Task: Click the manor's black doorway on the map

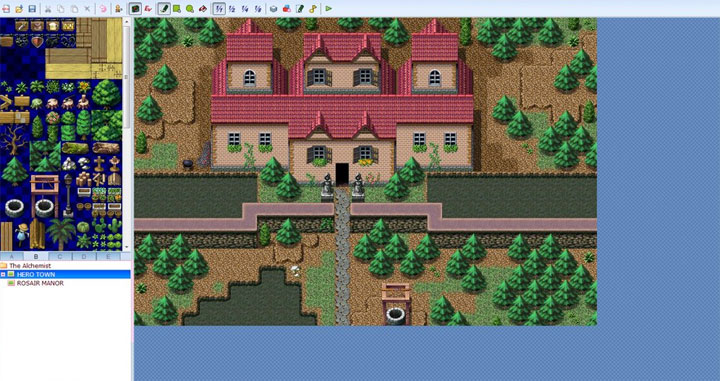Action: pos(342,174)
